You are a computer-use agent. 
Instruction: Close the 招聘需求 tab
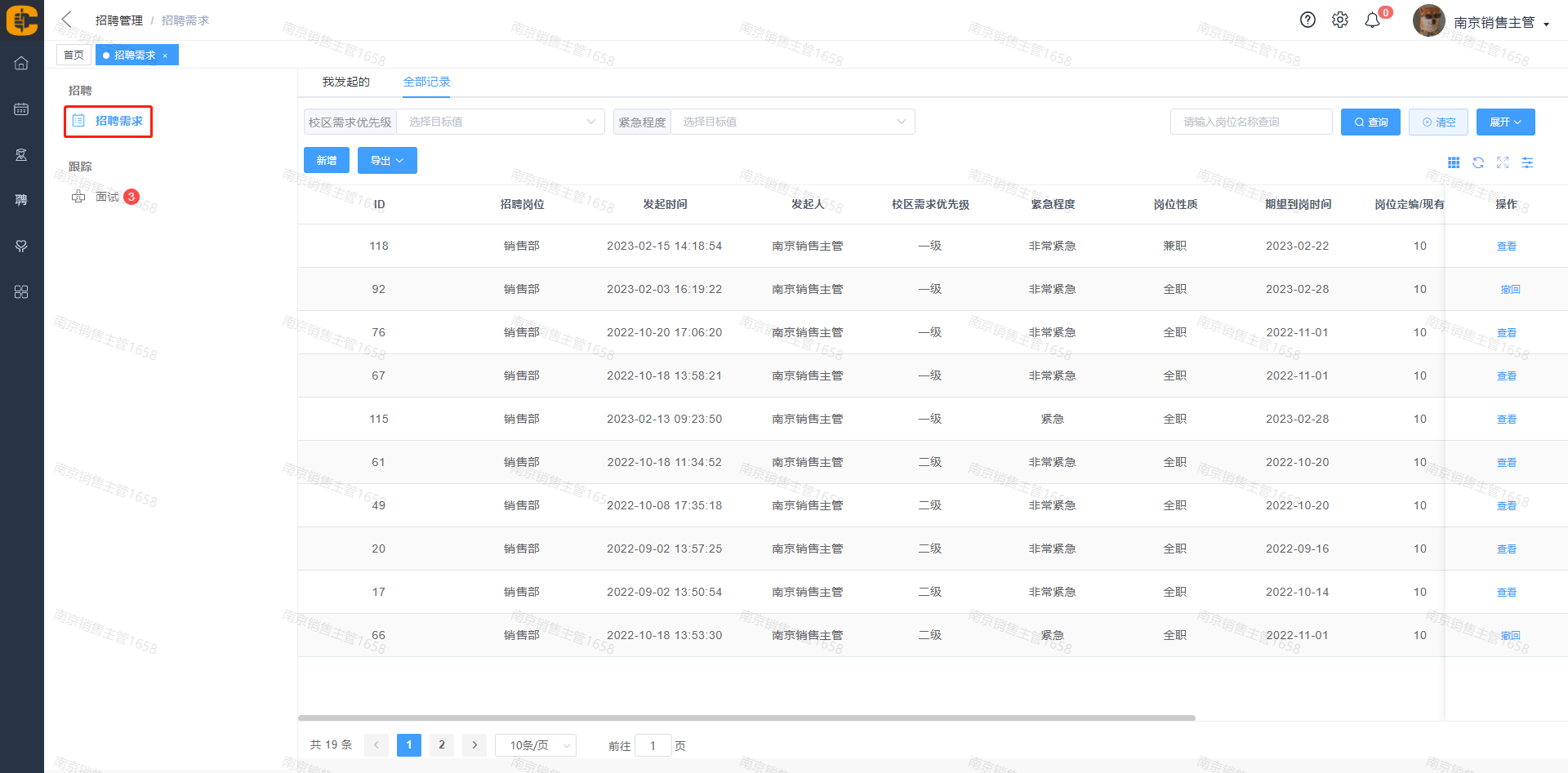pos(165,56)
